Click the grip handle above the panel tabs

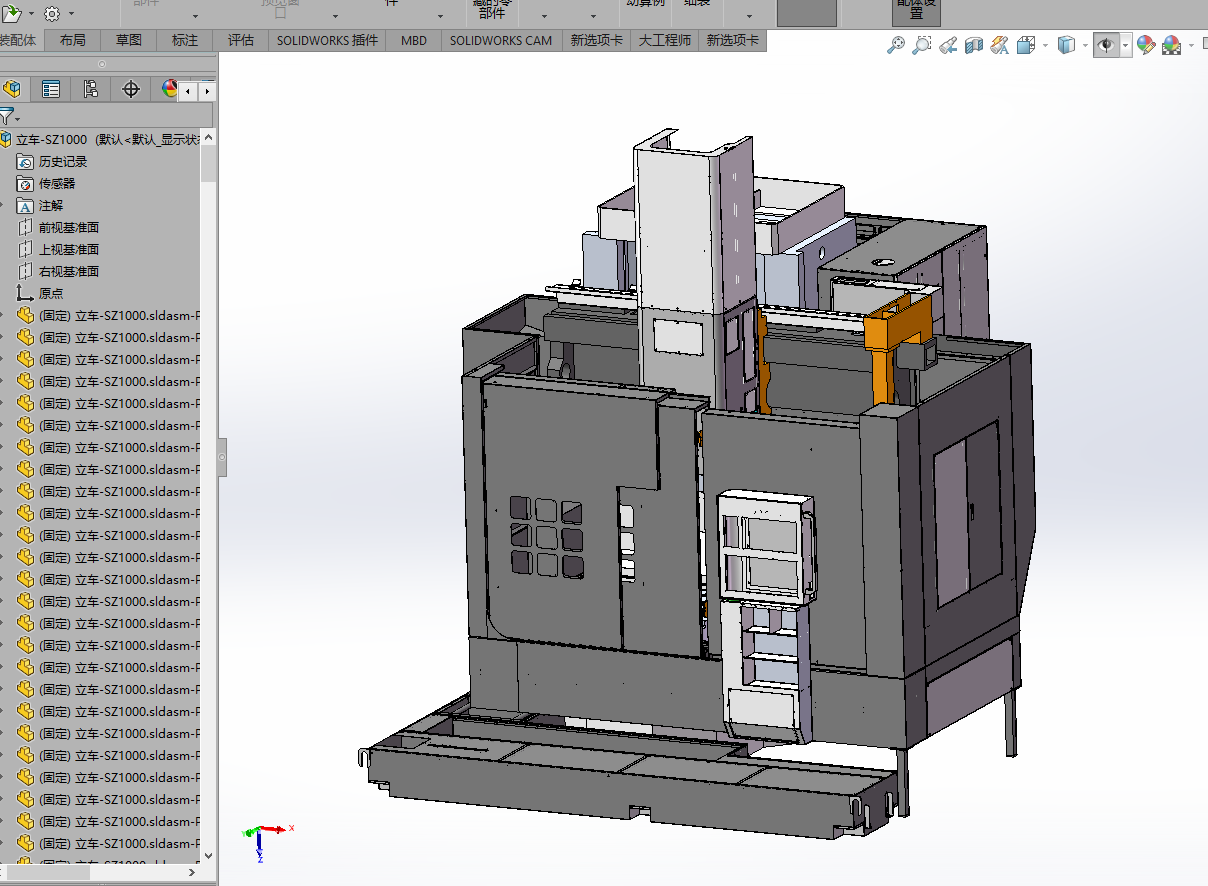(101, 64)
